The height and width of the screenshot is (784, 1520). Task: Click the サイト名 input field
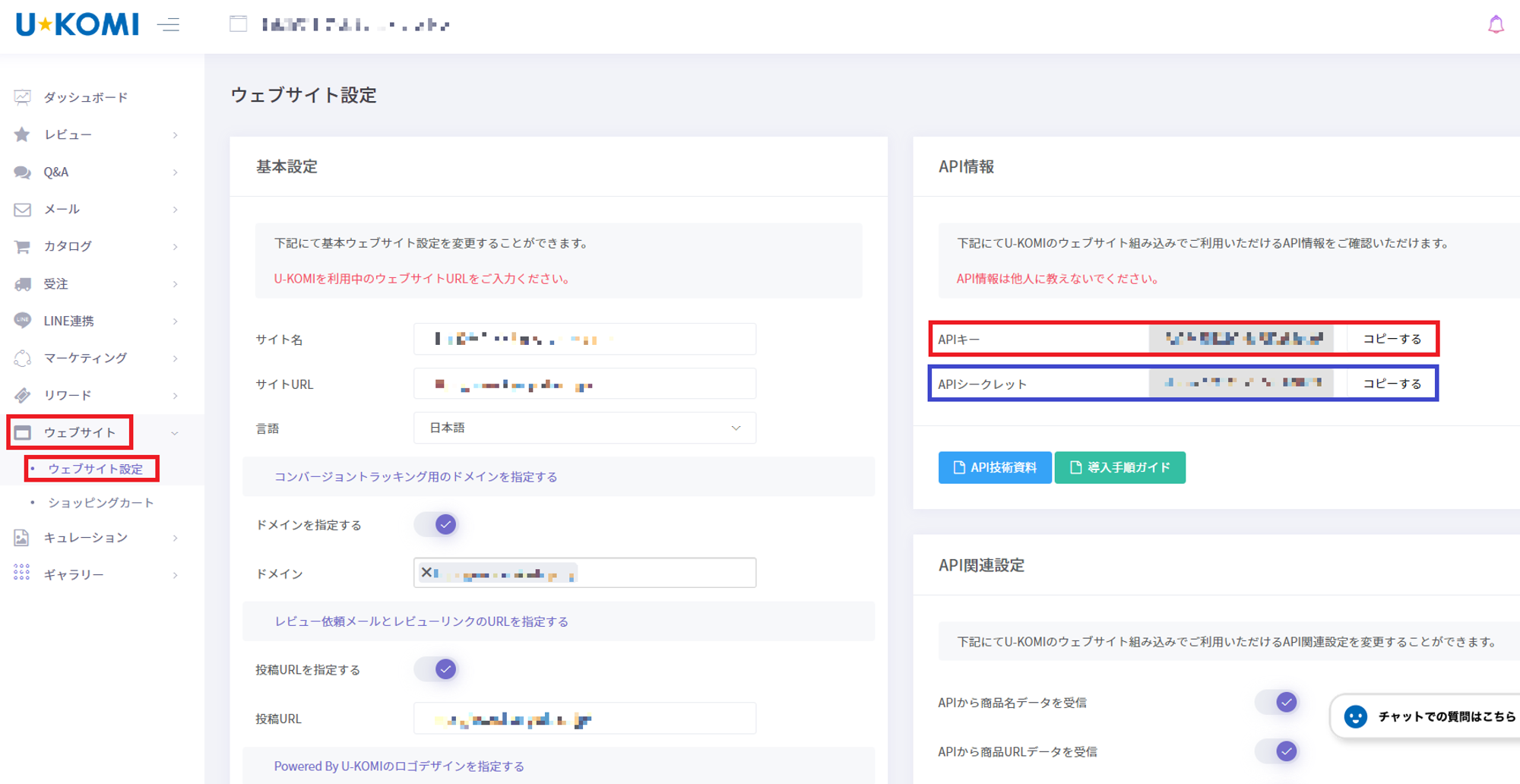[584, 339]
